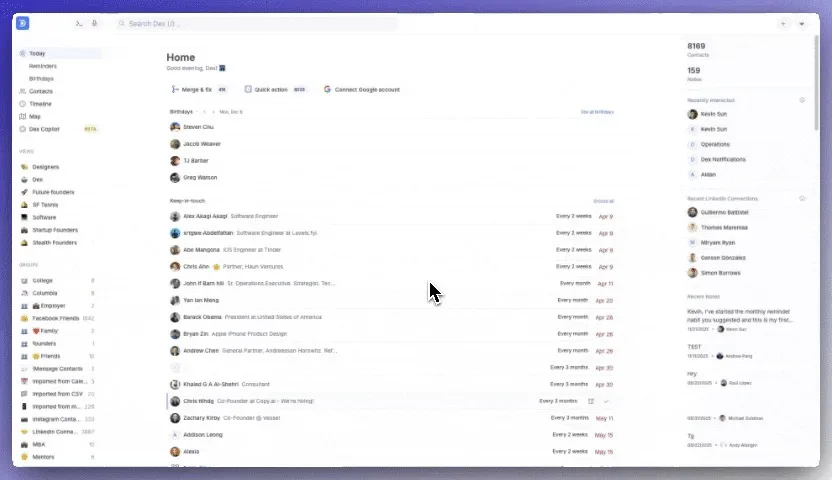Open the Facebook Friends group

pyautogui.click(x=57, y=319)
